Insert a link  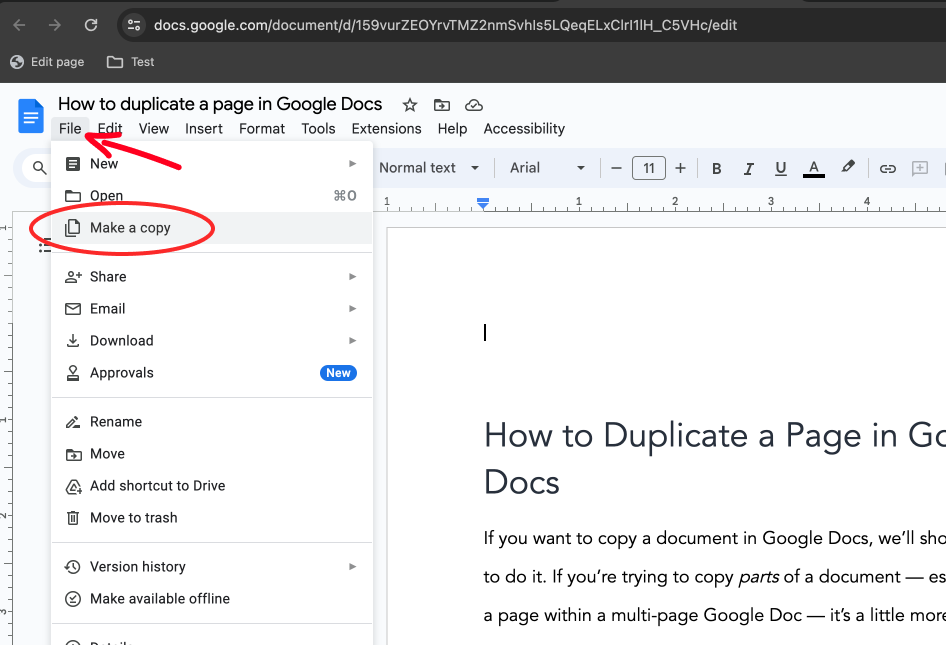[x=887, y=168]
